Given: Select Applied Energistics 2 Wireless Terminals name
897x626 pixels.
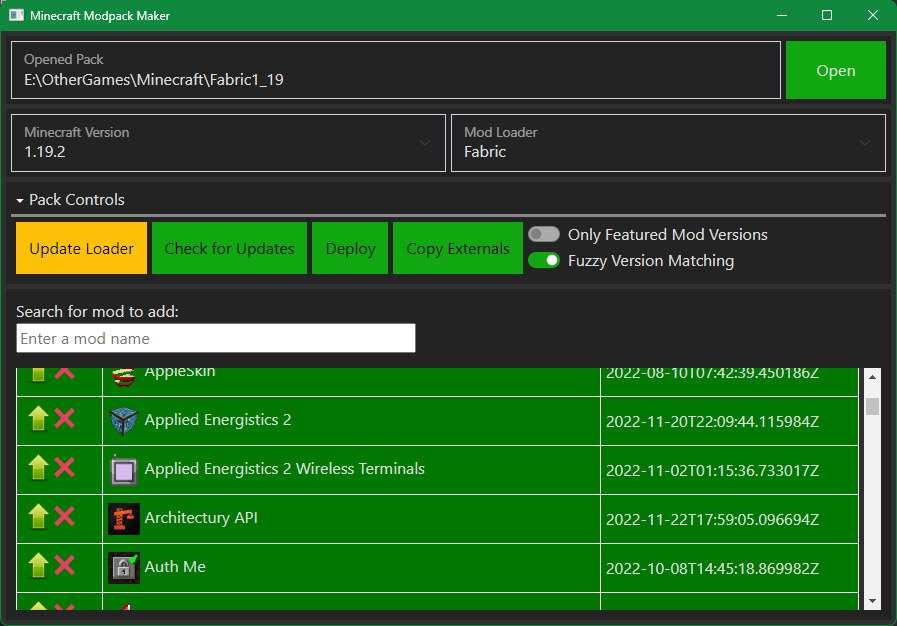Looking at the screenshot, I should coord(284,469).
